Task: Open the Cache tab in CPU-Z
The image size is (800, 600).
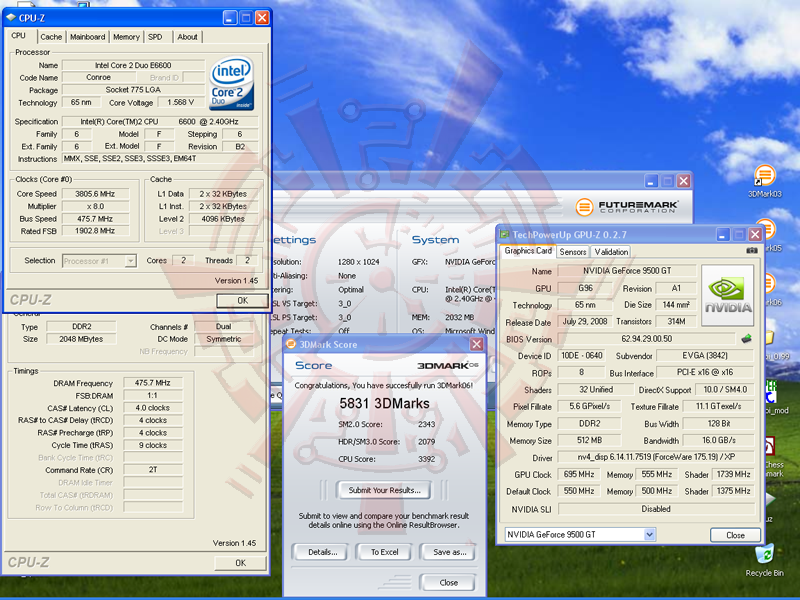Action: [x=51, y=37]
